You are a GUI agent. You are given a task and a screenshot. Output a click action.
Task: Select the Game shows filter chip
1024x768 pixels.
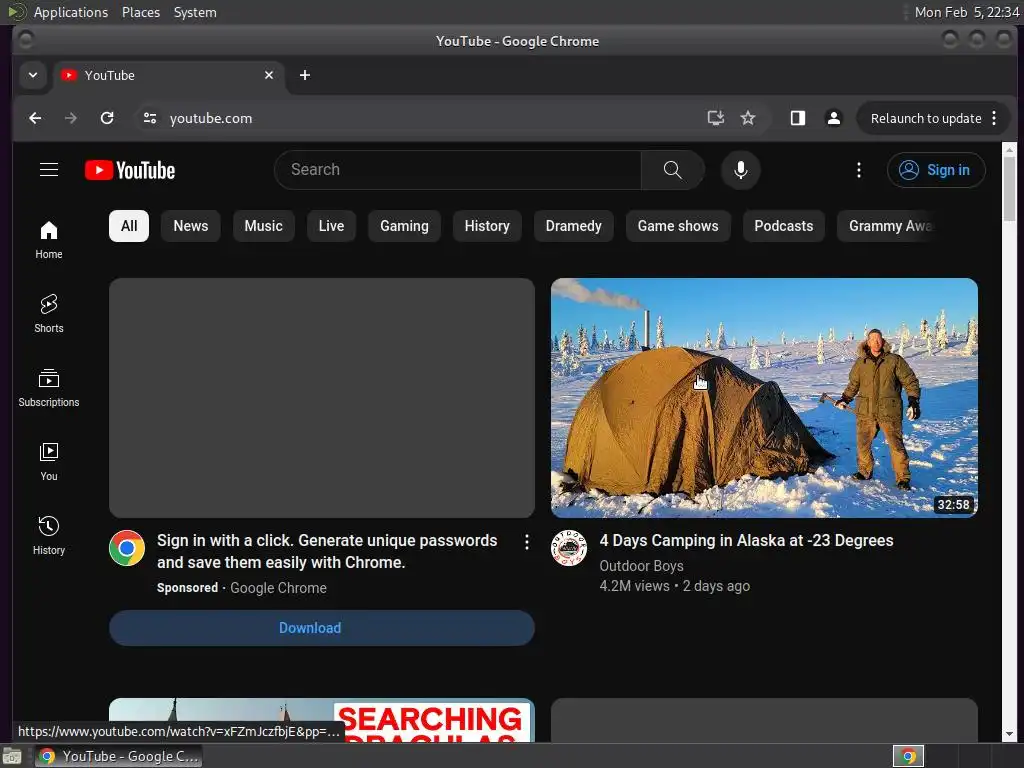click(678, 226)
